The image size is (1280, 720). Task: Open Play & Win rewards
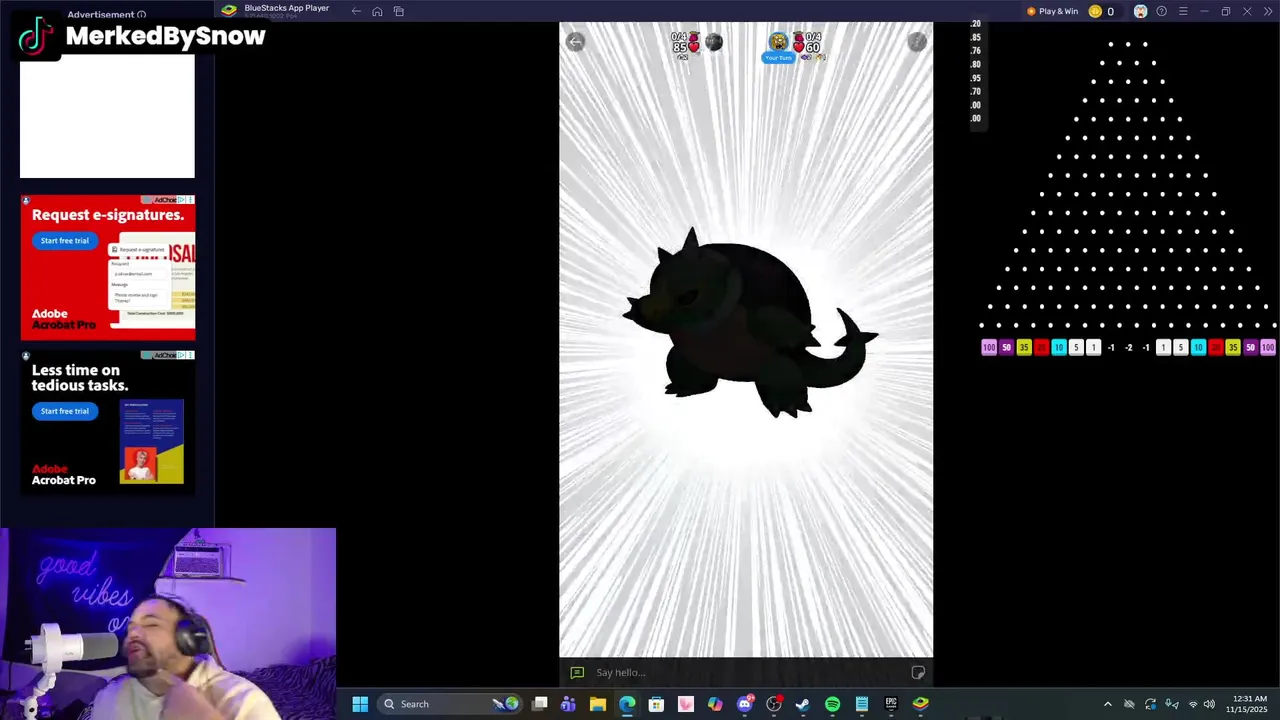pyautogui.click(x=1053, y=11)
